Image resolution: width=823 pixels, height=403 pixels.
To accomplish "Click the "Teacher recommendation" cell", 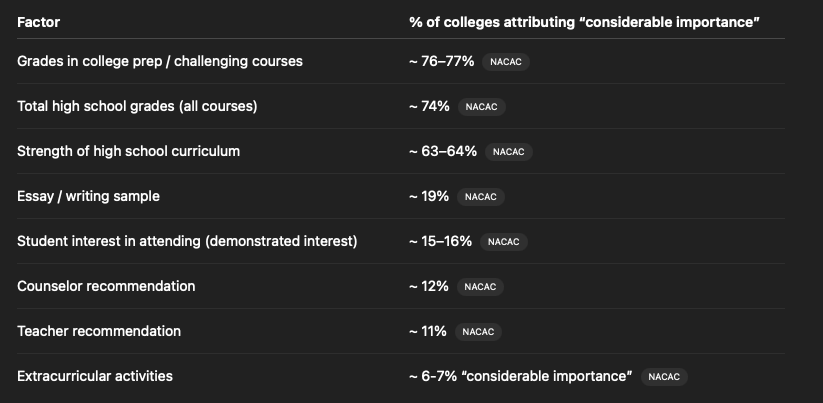I will (99, 331).
